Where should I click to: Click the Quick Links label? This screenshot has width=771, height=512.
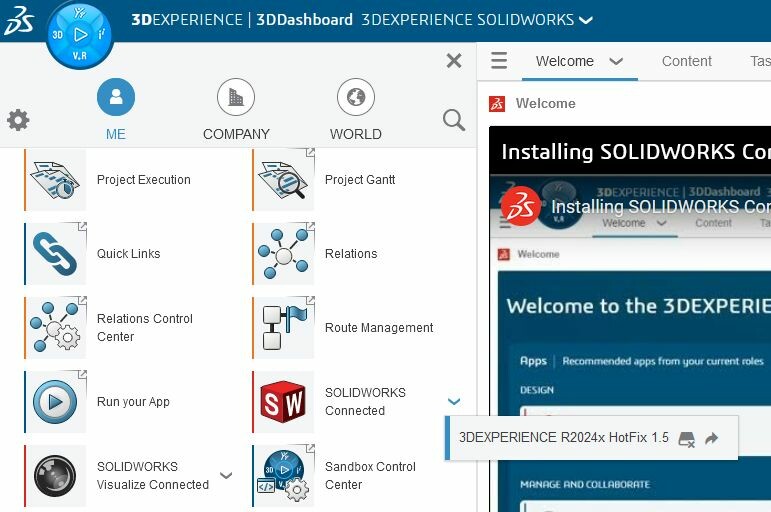coord(128,253)
